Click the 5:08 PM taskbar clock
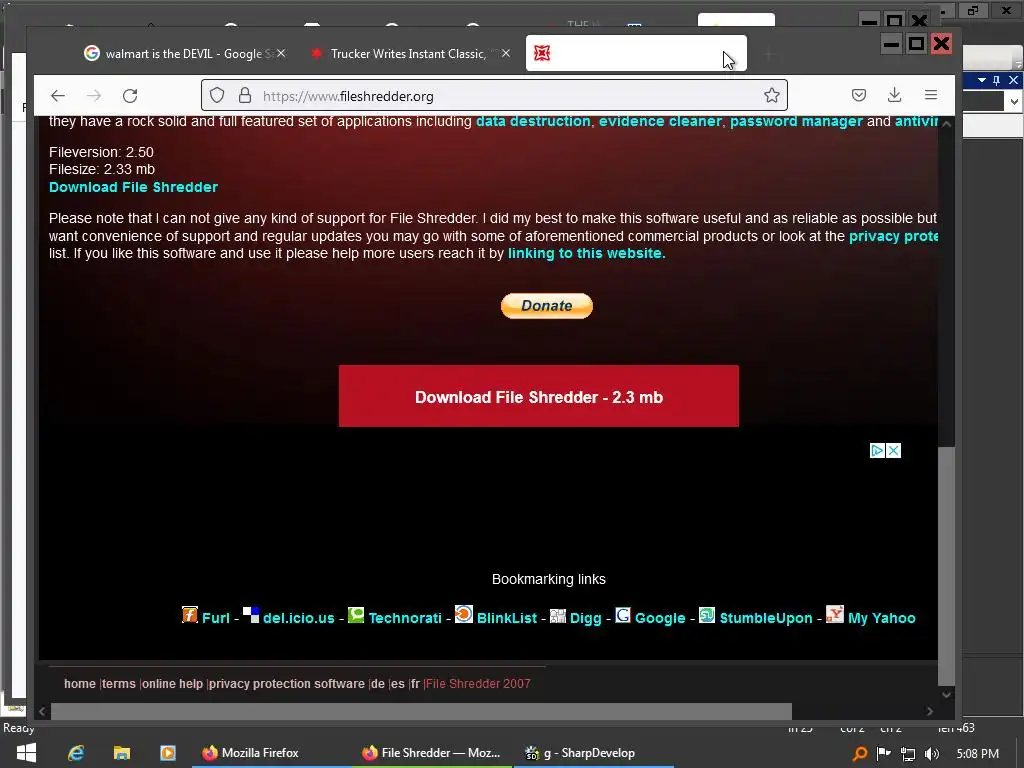Screen dimensions: 1024x768 978,754
